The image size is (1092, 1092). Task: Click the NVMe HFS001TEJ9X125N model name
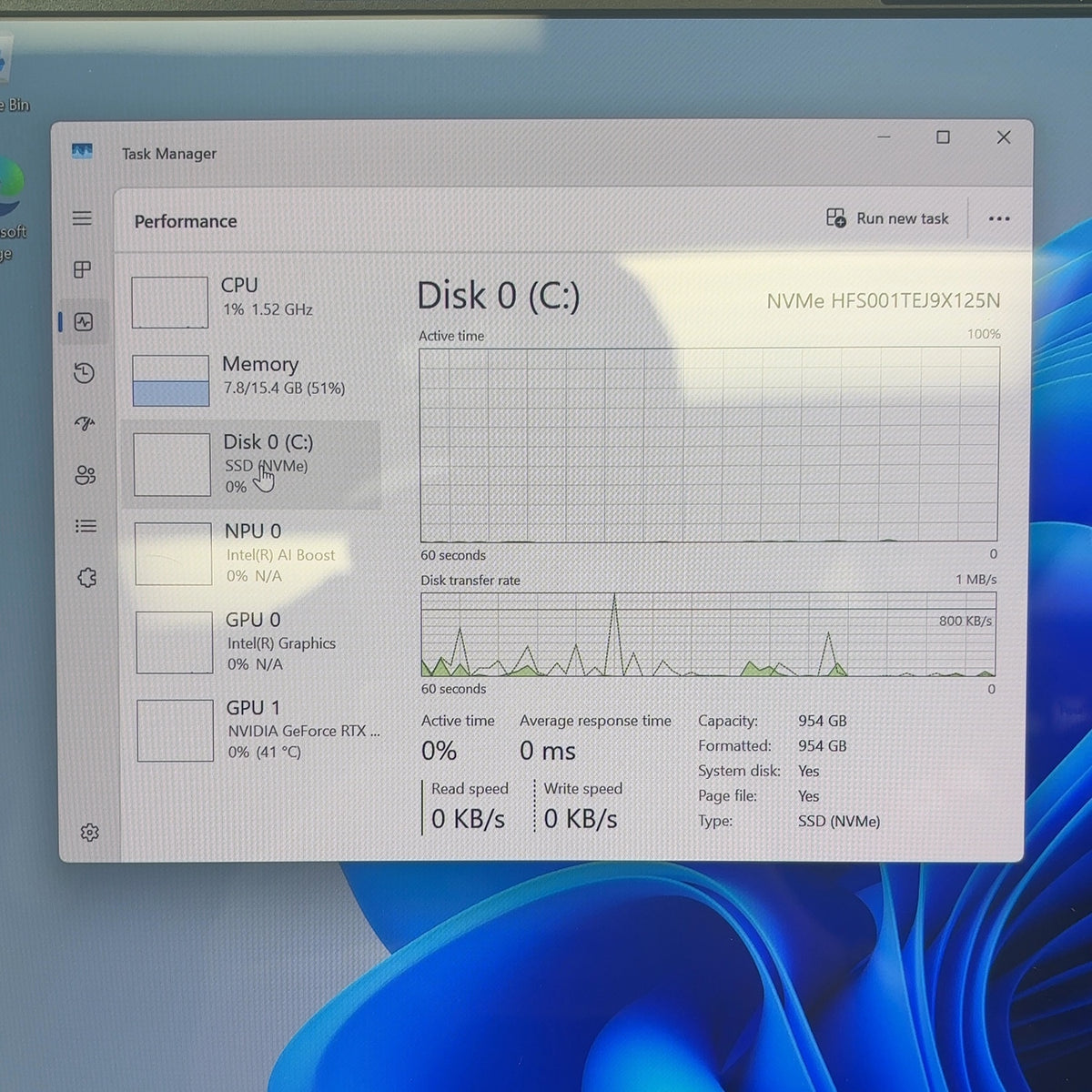(884, 300)
